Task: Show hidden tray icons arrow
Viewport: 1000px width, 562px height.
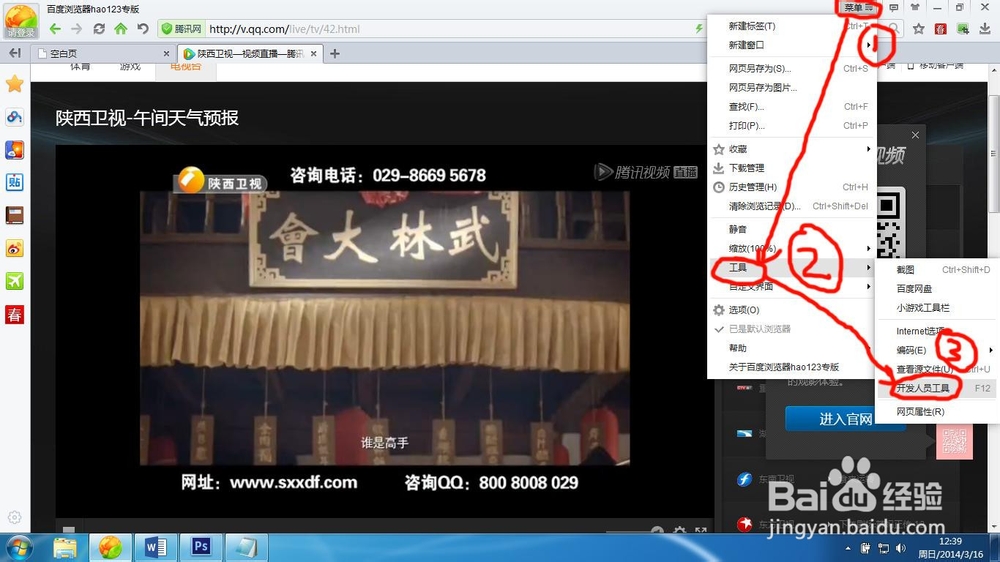Action: point(848,548)
